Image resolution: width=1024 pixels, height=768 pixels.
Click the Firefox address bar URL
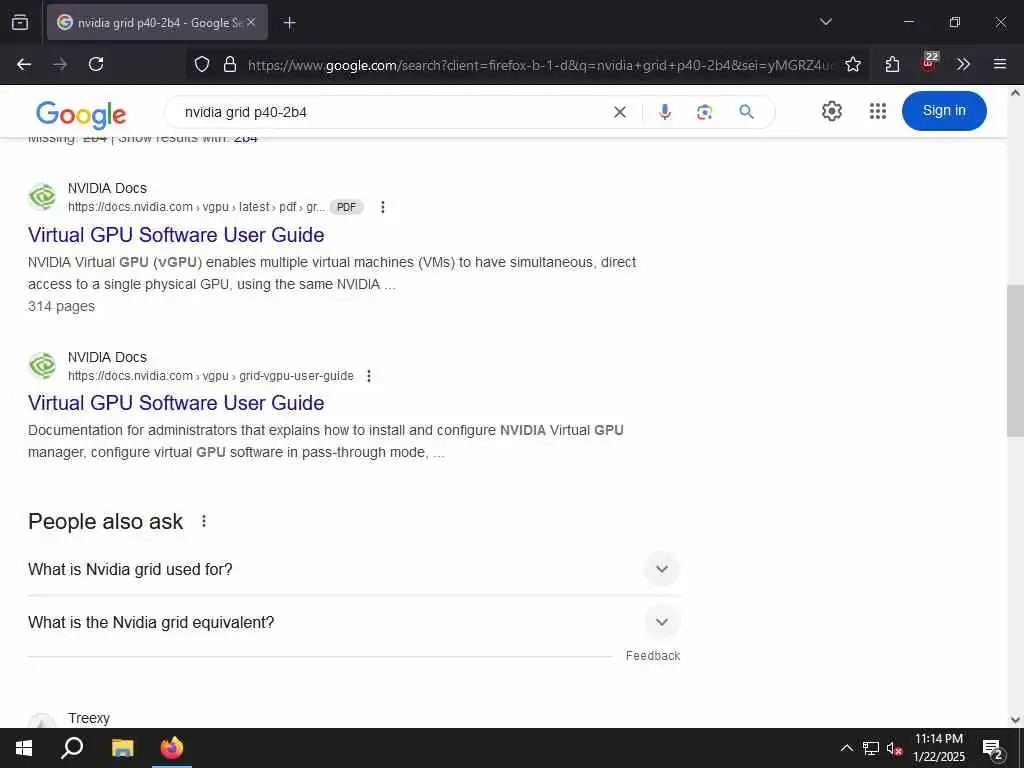539,65
